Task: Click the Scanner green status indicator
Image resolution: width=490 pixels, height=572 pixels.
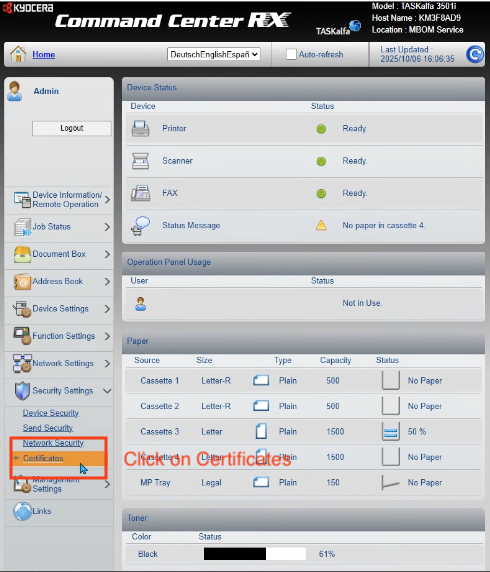Action: click(x=321, y=161)
